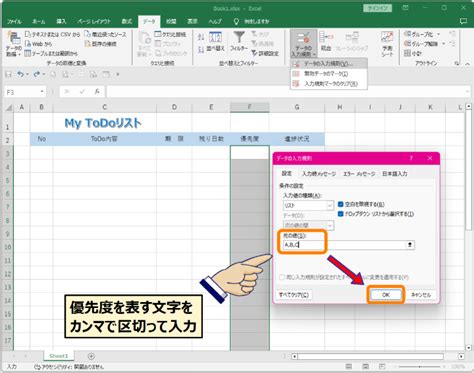Open the 予測シート forecast icon

point(387,43)
